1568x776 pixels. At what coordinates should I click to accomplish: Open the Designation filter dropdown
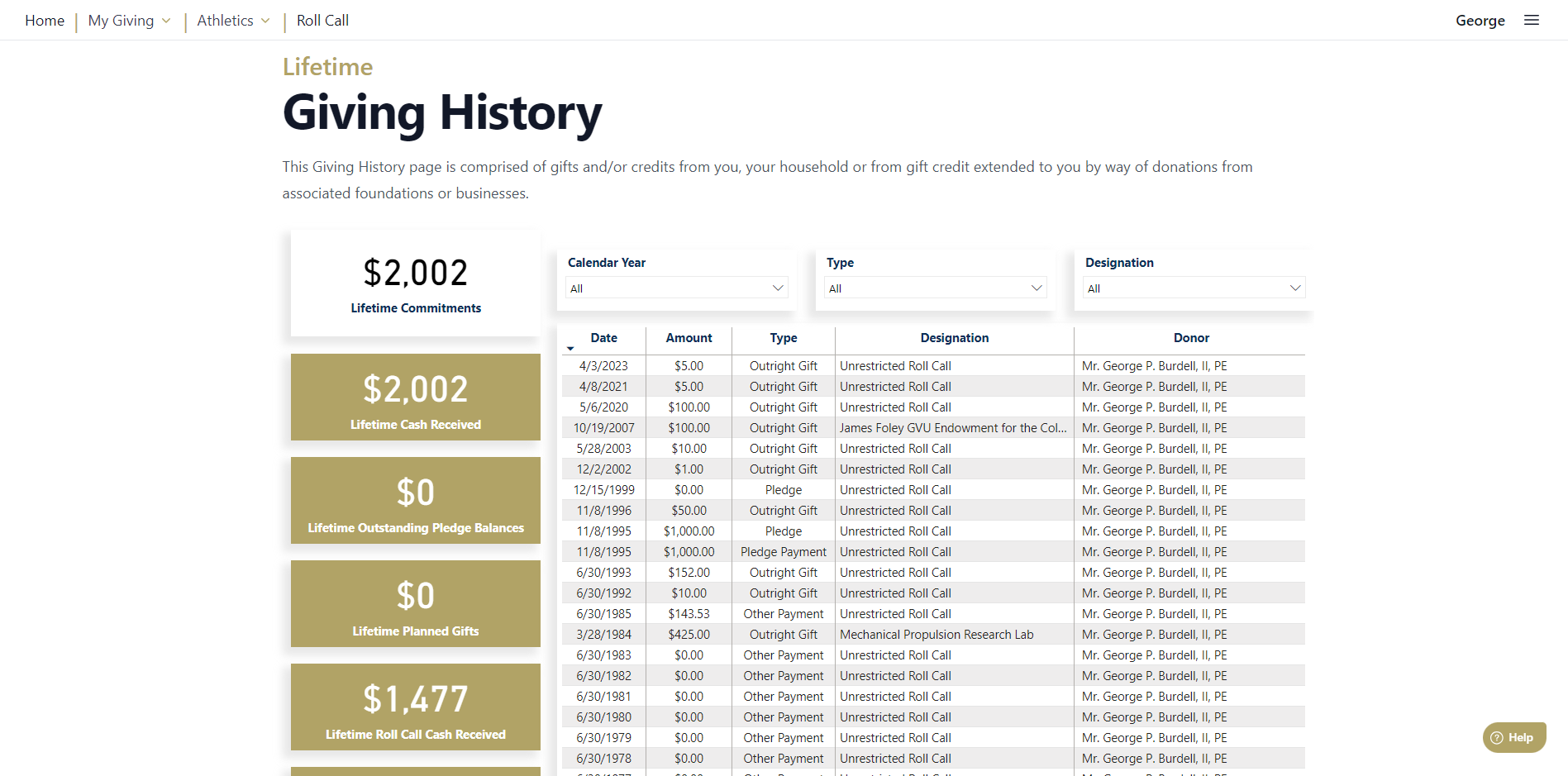[1194, 288]
